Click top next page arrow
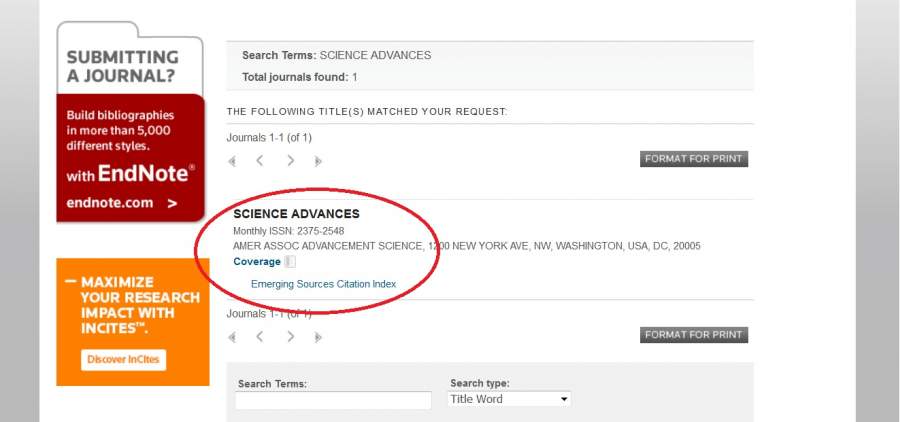The width and height of the screenshot is (900, 422). pos(291,161)
